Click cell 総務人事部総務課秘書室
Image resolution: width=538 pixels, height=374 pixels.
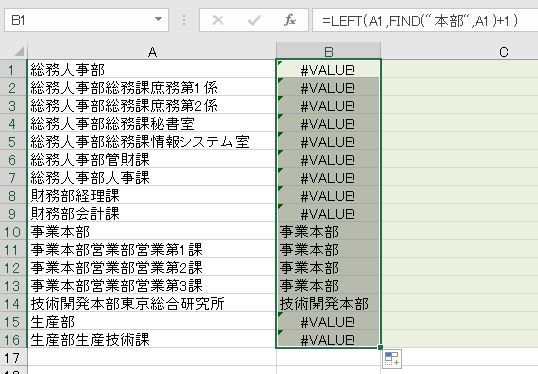tap(152, 124)
